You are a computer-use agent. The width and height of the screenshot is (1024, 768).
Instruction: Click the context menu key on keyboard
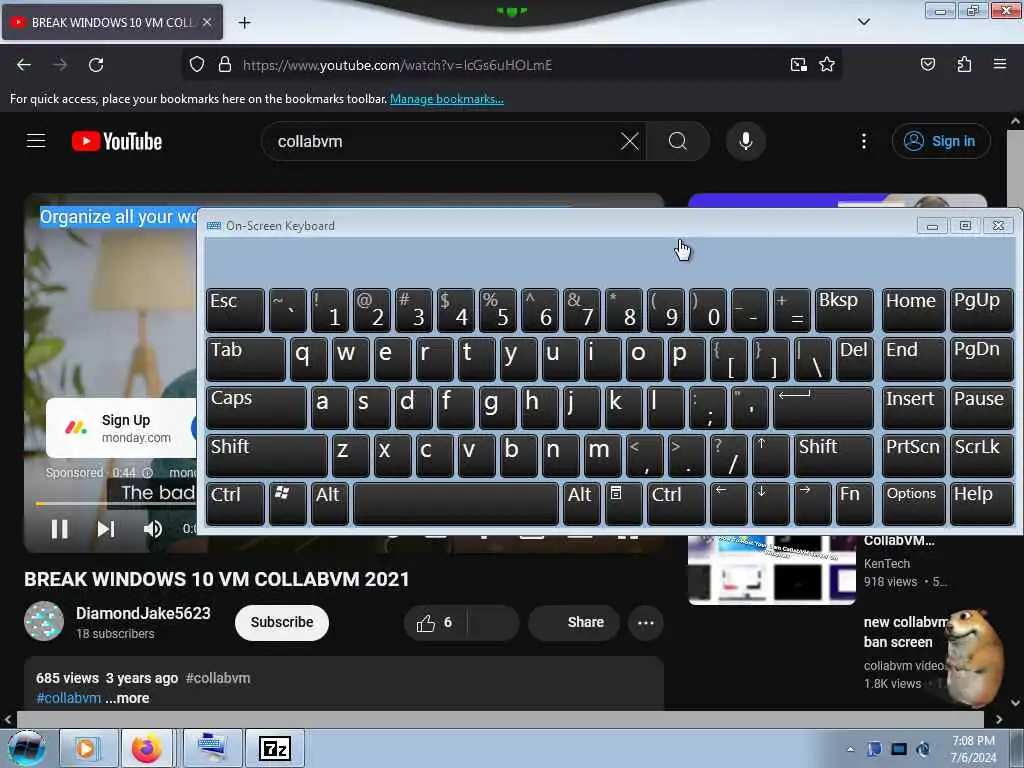coord(623,504)
